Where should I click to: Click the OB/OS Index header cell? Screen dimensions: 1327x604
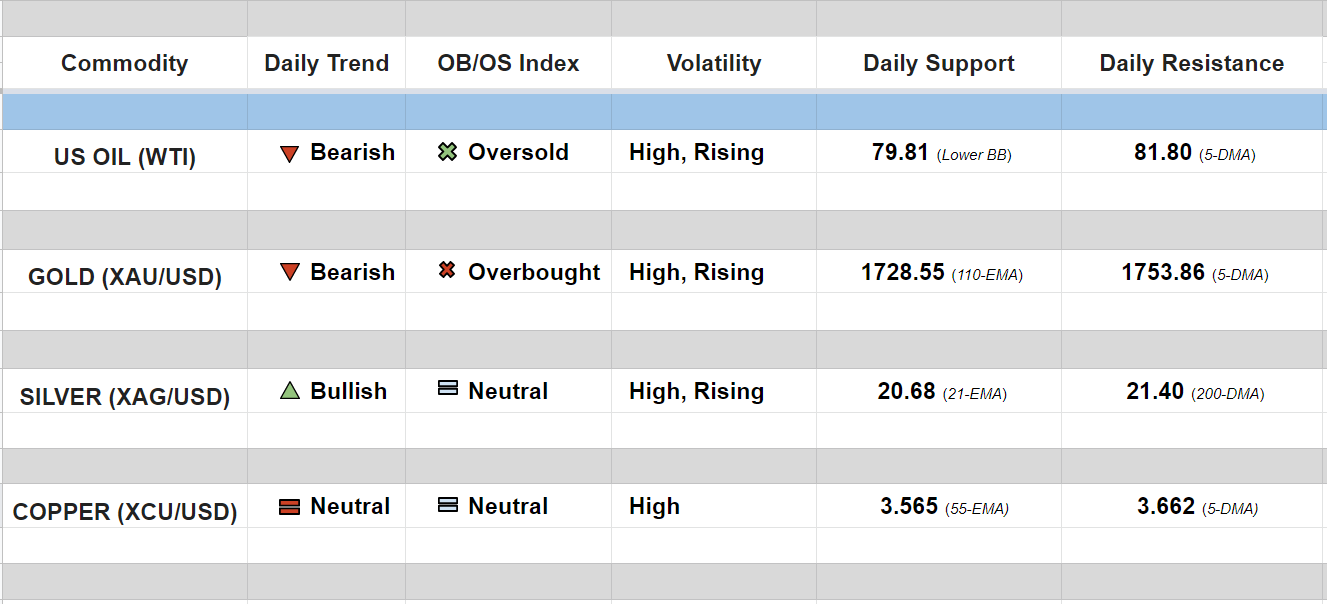coord(508,63)
